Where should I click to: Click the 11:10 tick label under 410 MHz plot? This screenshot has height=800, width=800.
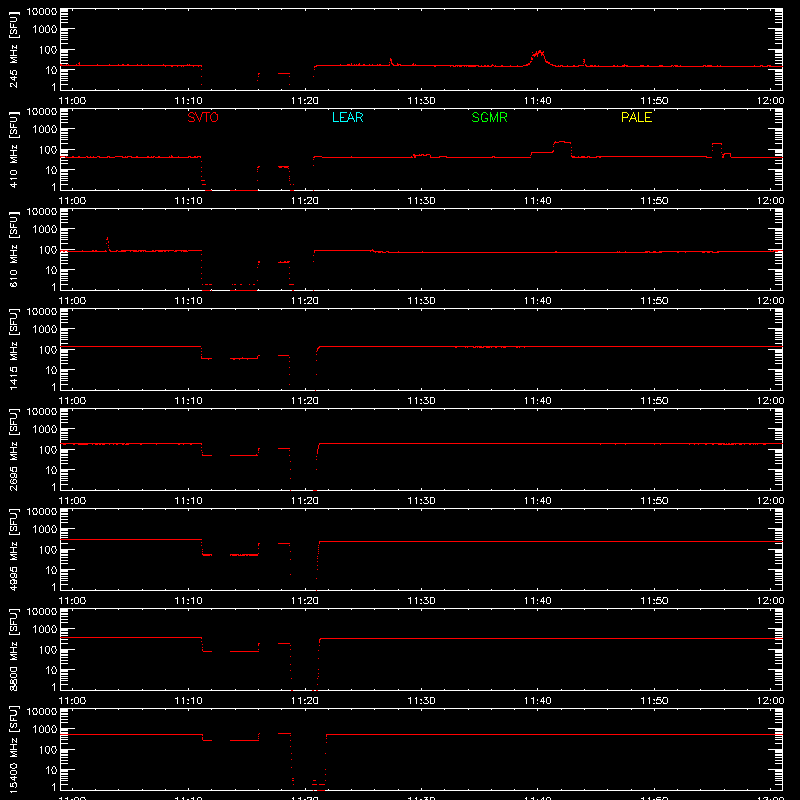coord(189,201)
